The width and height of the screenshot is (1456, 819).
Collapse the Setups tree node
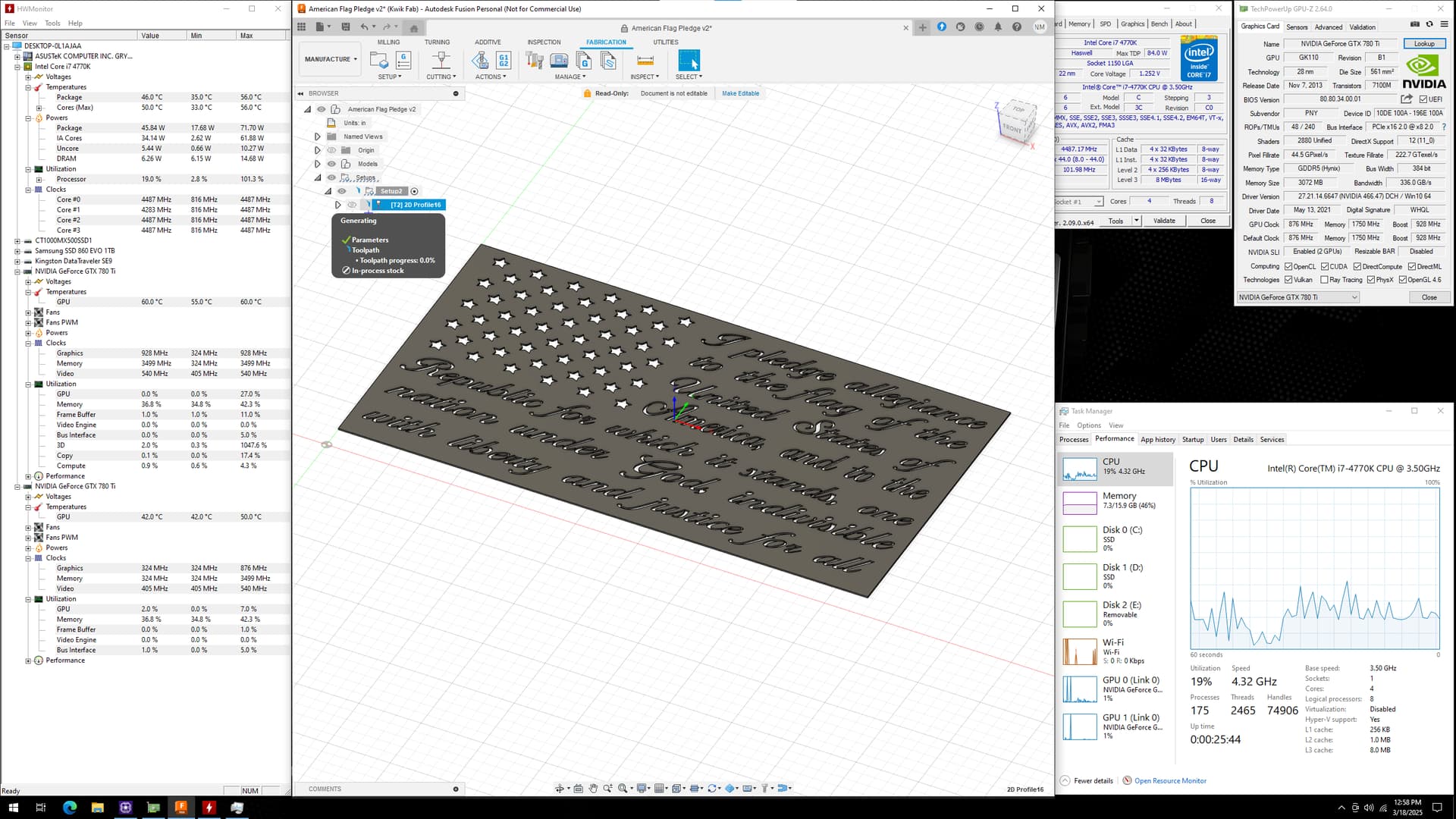pyautogui.click(x=318, y=177)
